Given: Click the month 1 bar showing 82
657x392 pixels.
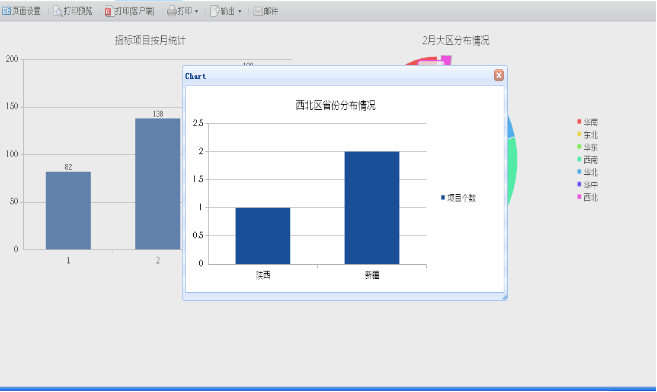Looking at the screenshot, I should pyautogui.click(x=68, y=211).
